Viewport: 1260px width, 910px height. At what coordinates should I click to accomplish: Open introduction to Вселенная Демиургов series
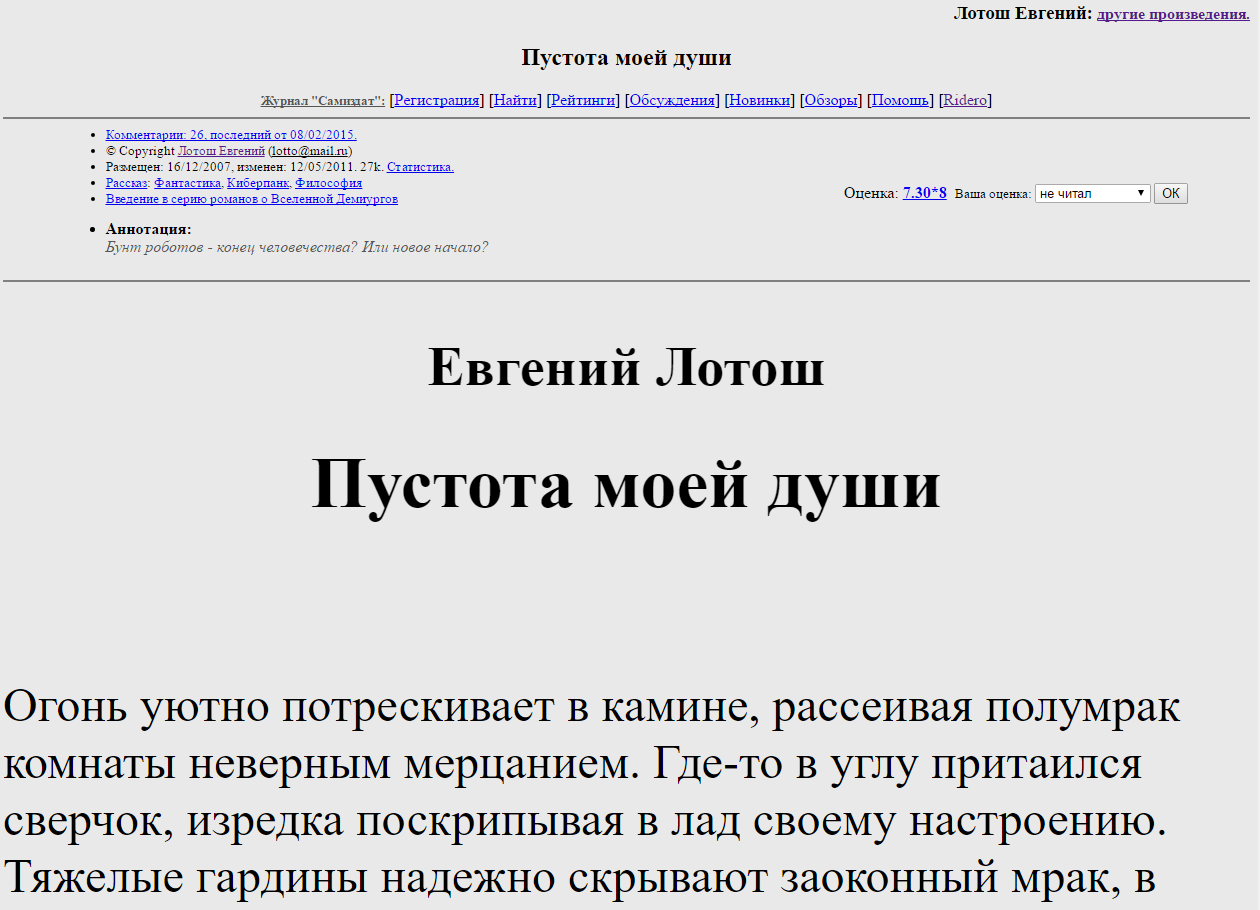(x=251, y=199)
